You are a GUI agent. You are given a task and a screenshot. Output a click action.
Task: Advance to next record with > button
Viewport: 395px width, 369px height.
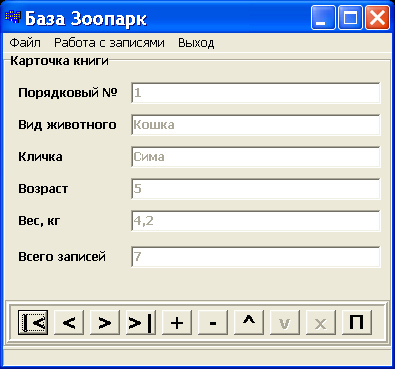coord(105,322)
